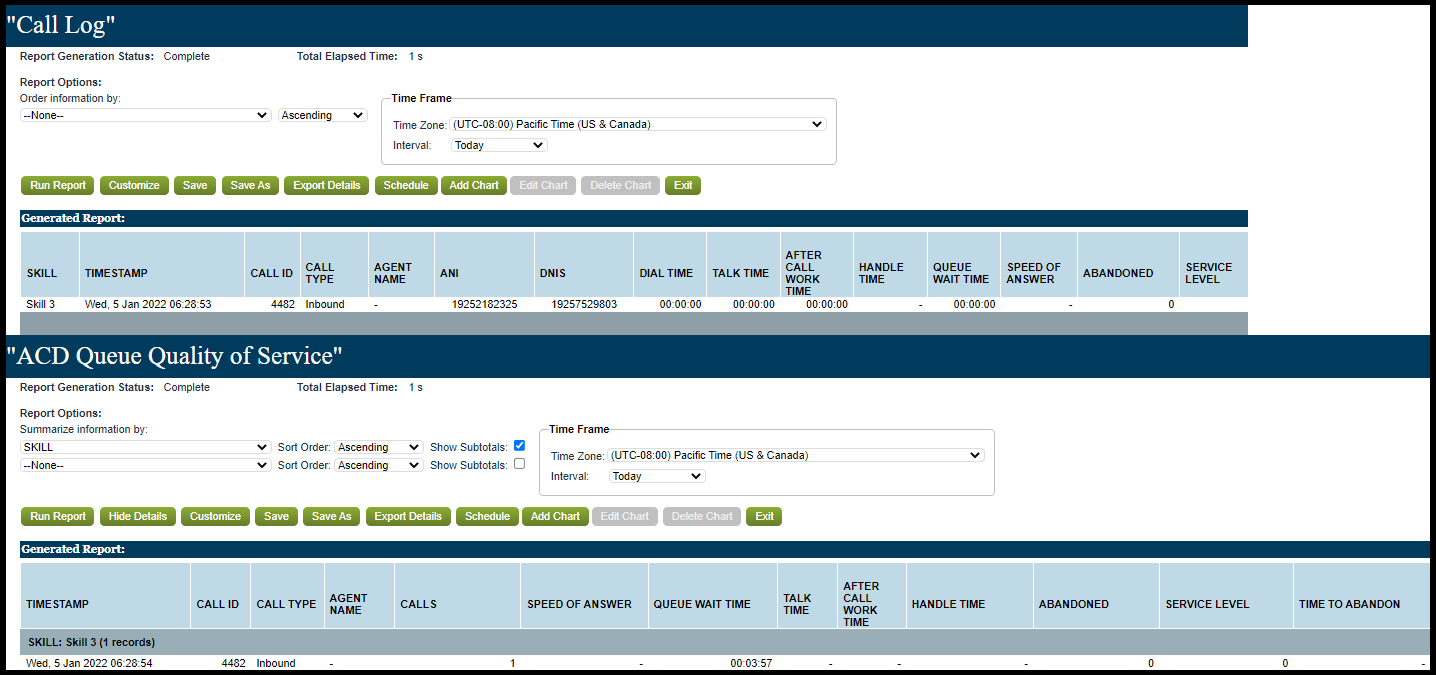Save the Call Log report
The height and width of the screenshot is (675, 1436).
tap(195, 185)
